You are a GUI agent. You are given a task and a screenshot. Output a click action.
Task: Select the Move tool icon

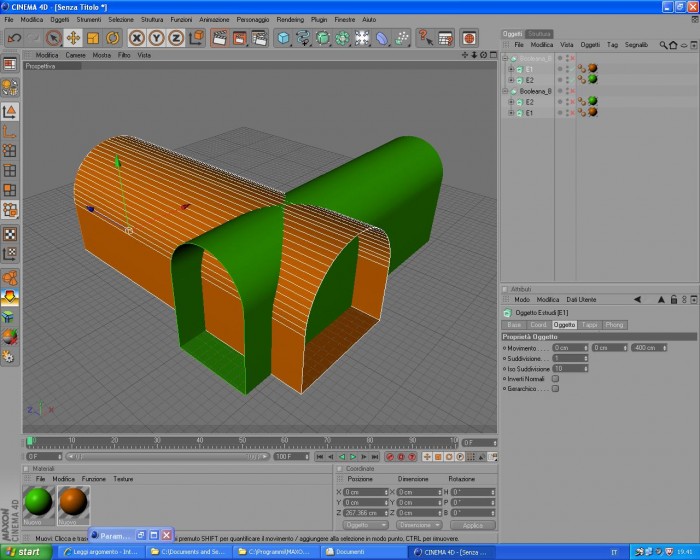point(73,38)
